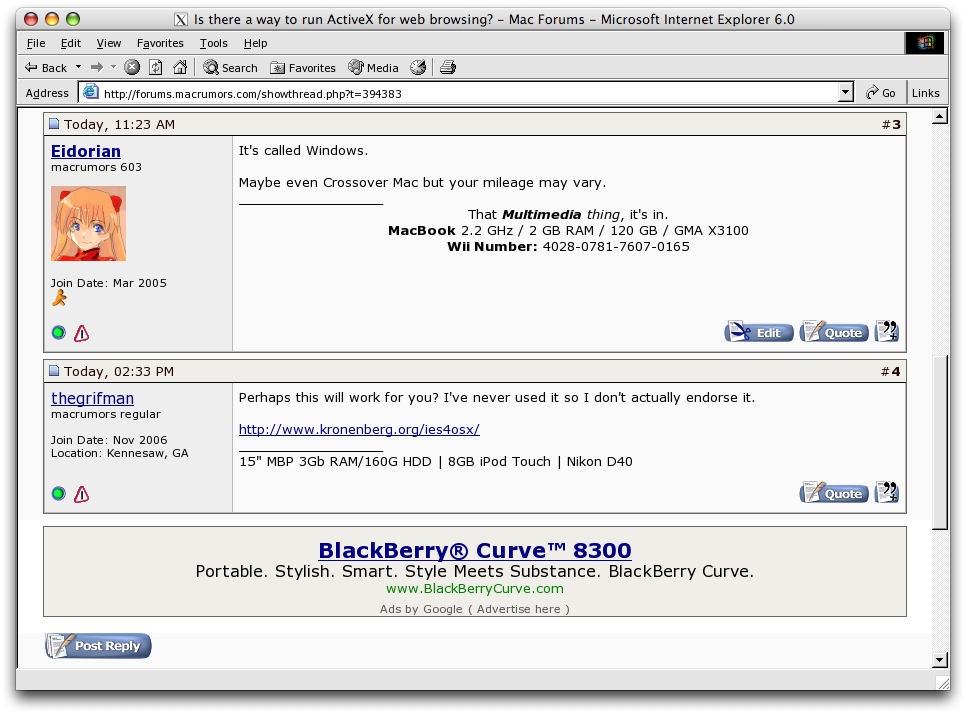The width and height of the screenshot is (966, 714).
Task: Open the Favorites toolbar button
Action: [x=302, y=68]
